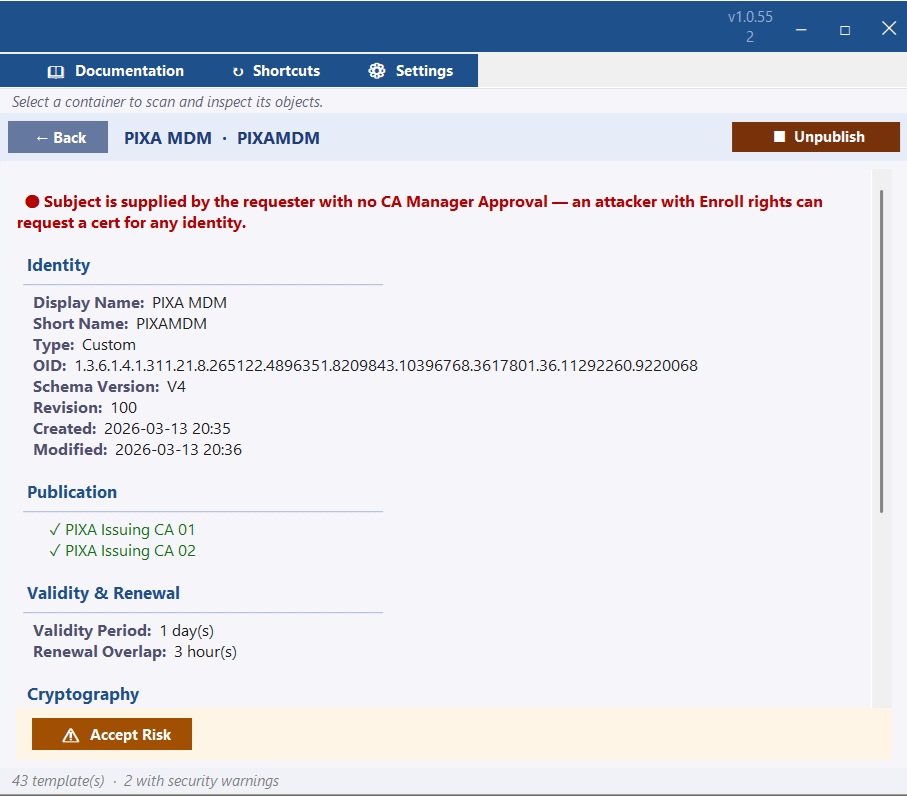Click the Accept Risk button
This screenshot has width=907, height=796.
pos(112,734)
